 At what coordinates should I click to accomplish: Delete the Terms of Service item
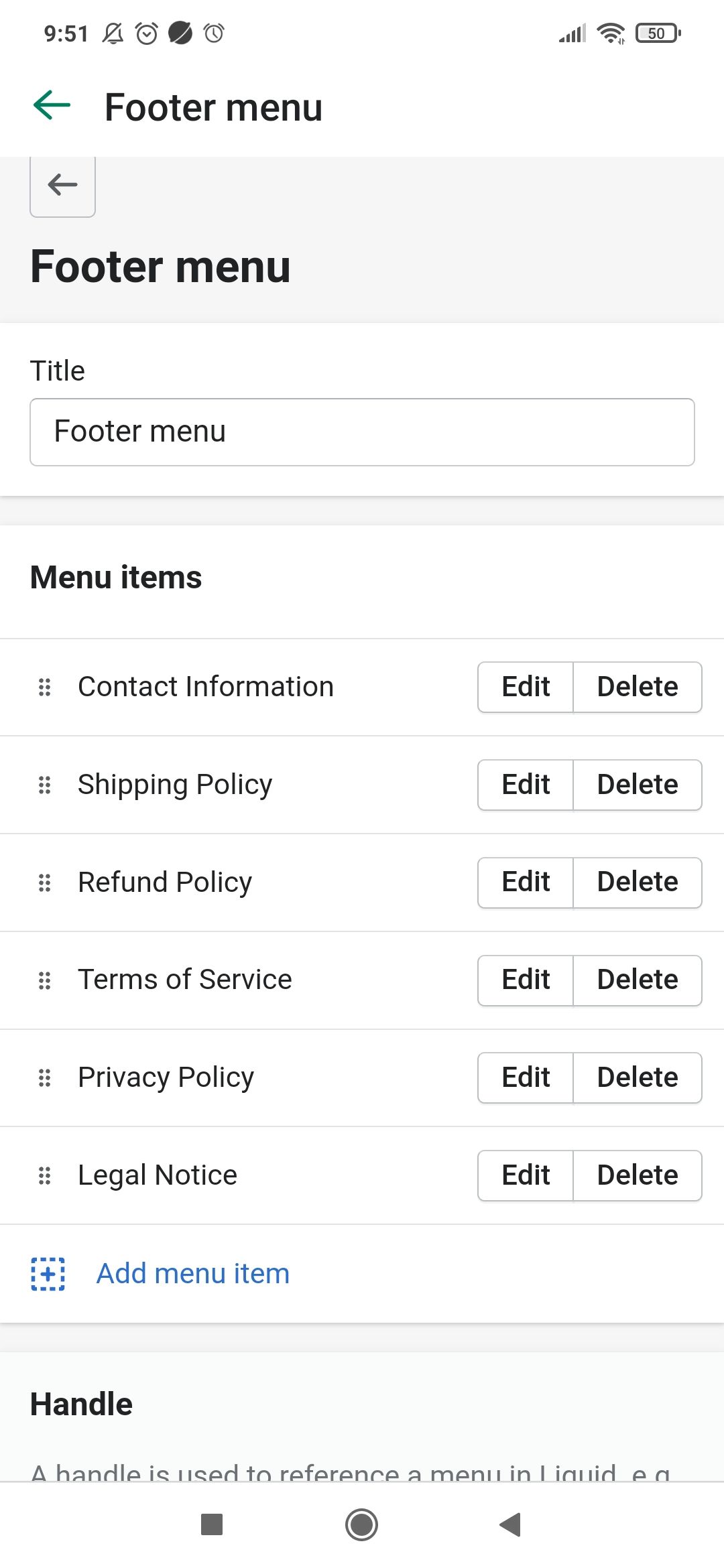click(x=638, y=980)
